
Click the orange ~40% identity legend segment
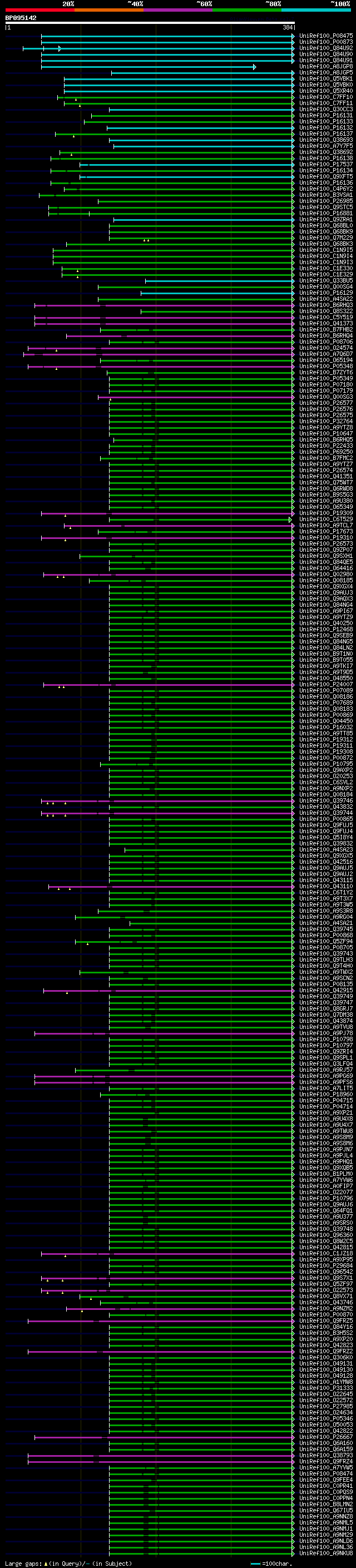tap(109, 10)
